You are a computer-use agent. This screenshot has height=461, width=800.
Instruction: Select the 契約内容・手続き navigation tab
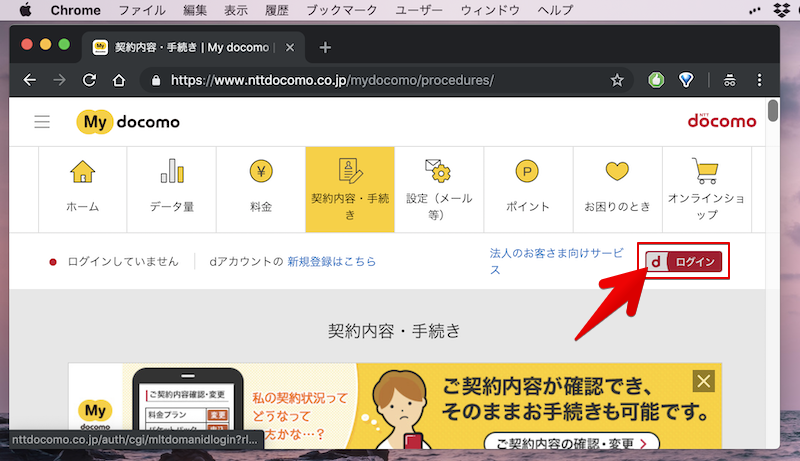[349, 188]
